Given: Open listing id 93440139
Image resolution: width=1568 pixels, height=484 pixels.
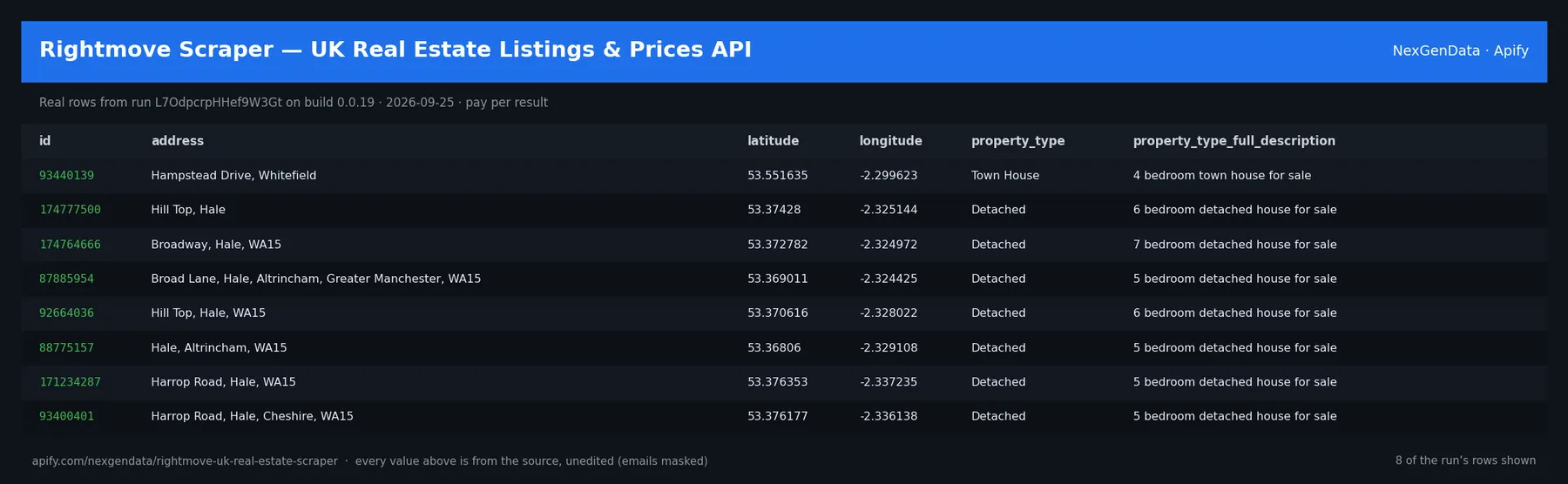Looking at the screenshot, I should [x=66, y=176].
